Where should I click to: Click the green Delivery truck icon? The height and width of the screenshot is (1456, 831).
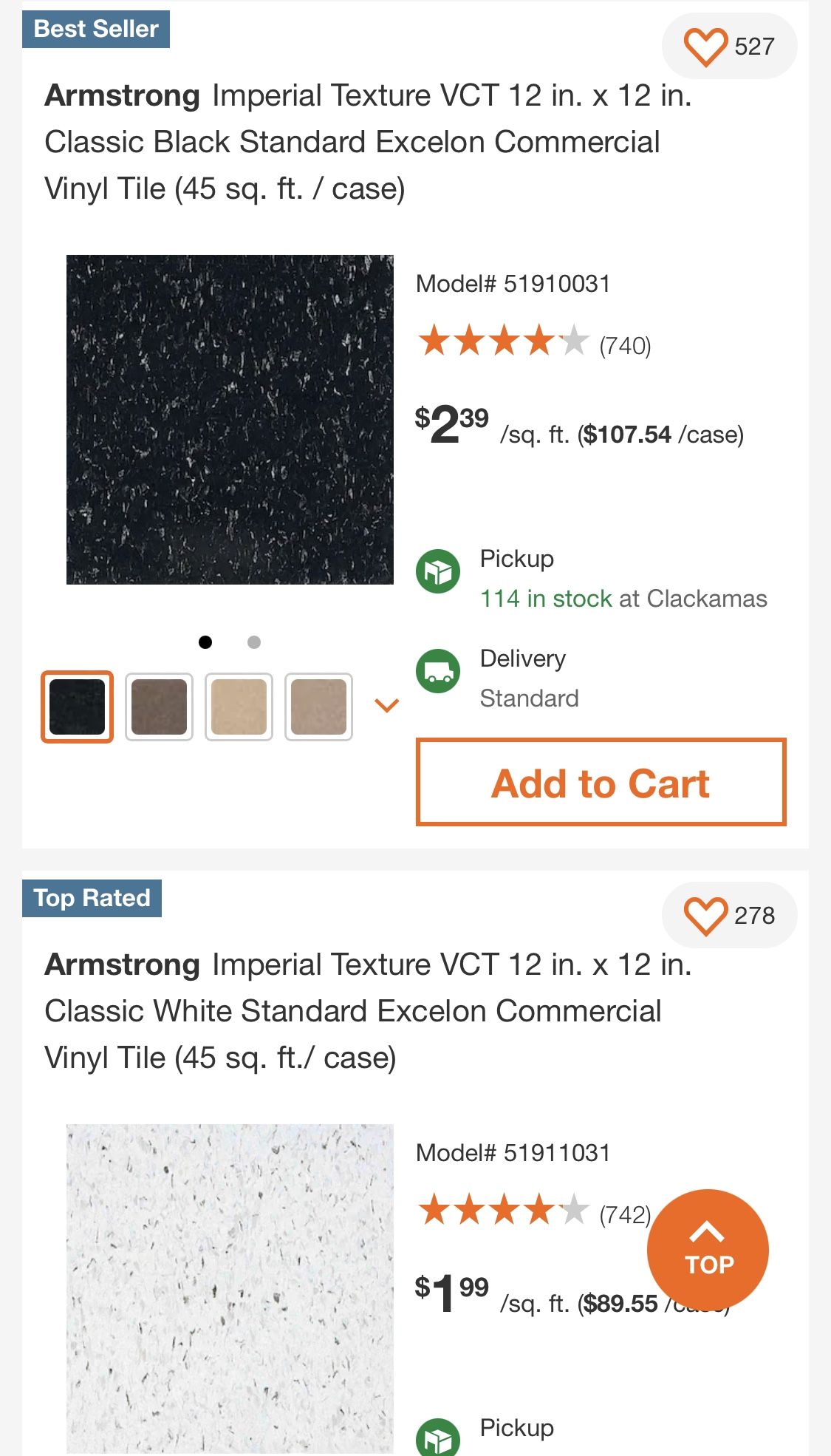[438, 671]
